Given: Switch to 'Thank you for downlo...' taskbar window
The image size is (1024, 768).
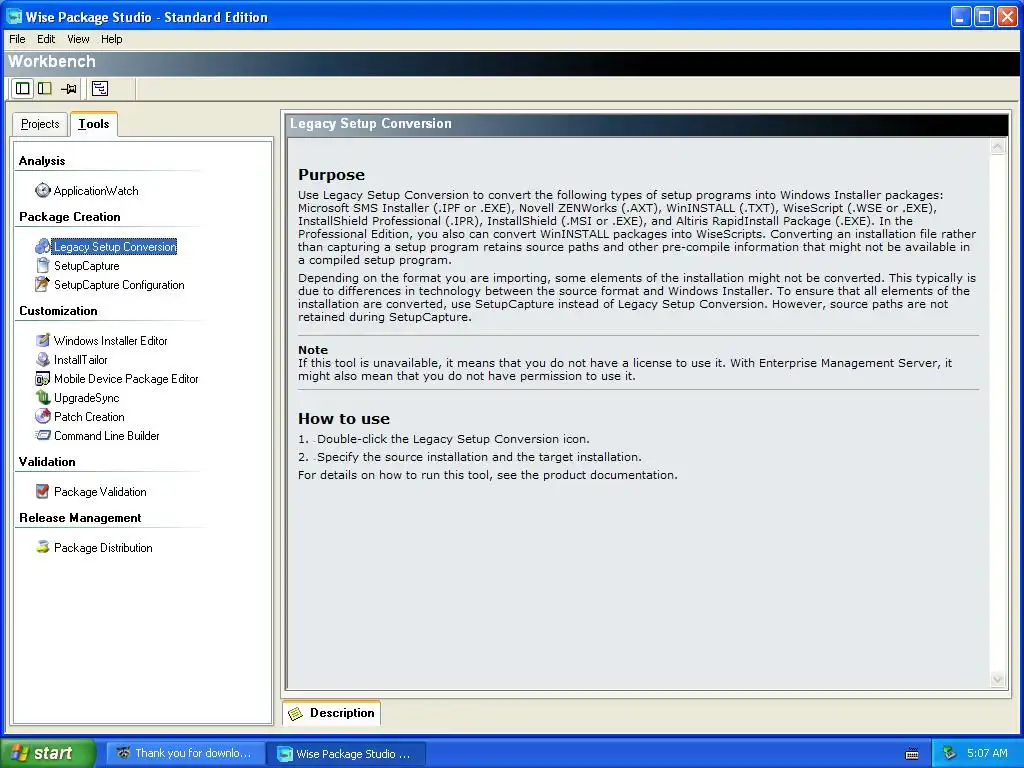Looking at the screenshot, I should [x=185, y=753].
